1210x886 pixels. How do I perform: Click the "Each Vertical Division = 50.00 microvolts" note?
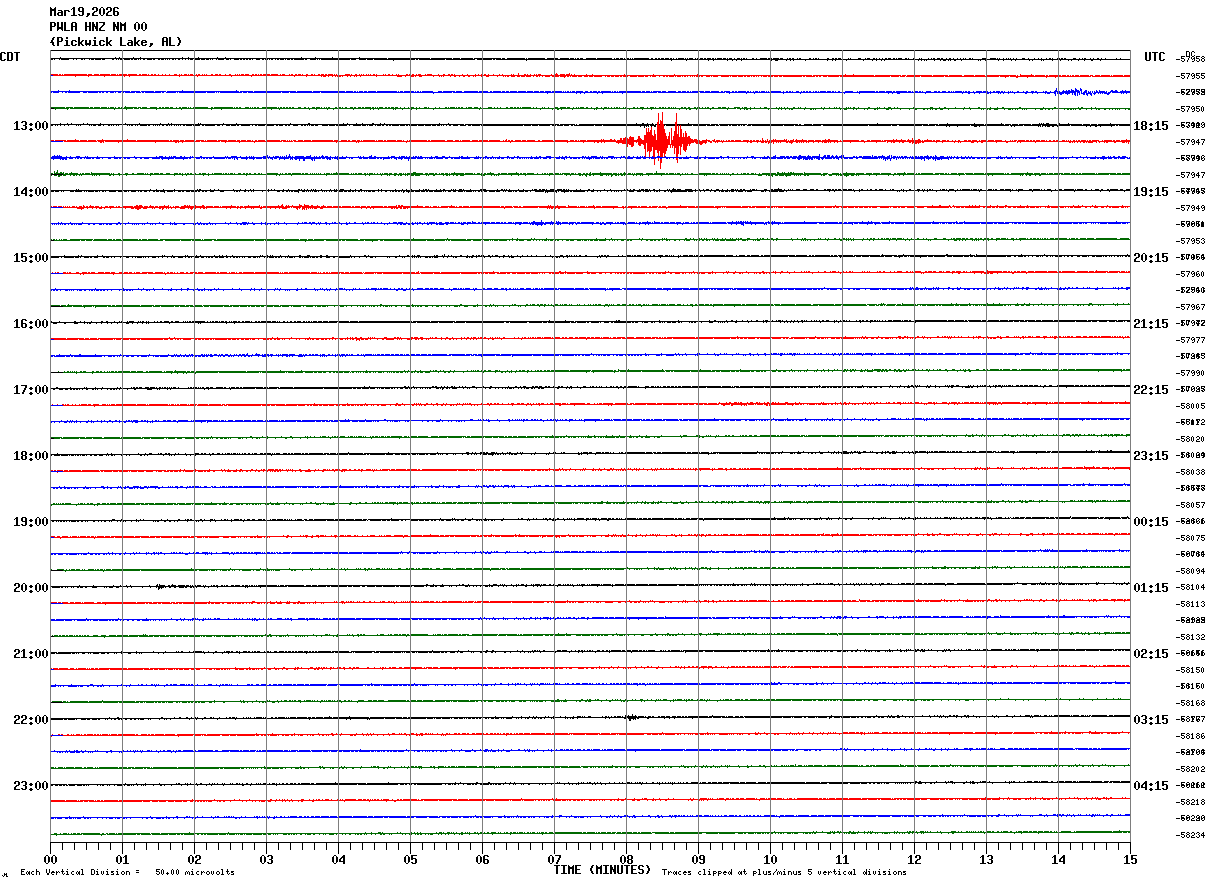[127, 872]
